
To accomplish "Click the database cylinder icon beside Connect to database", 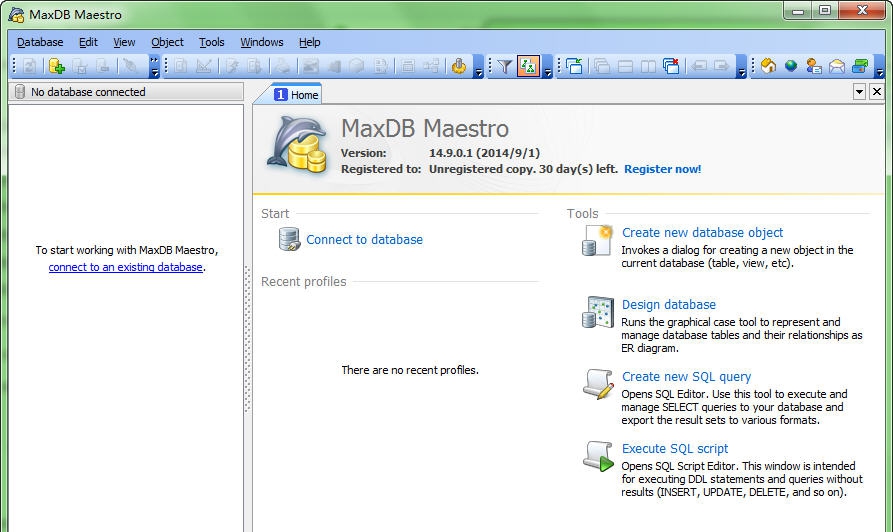I will click(289, 239).
